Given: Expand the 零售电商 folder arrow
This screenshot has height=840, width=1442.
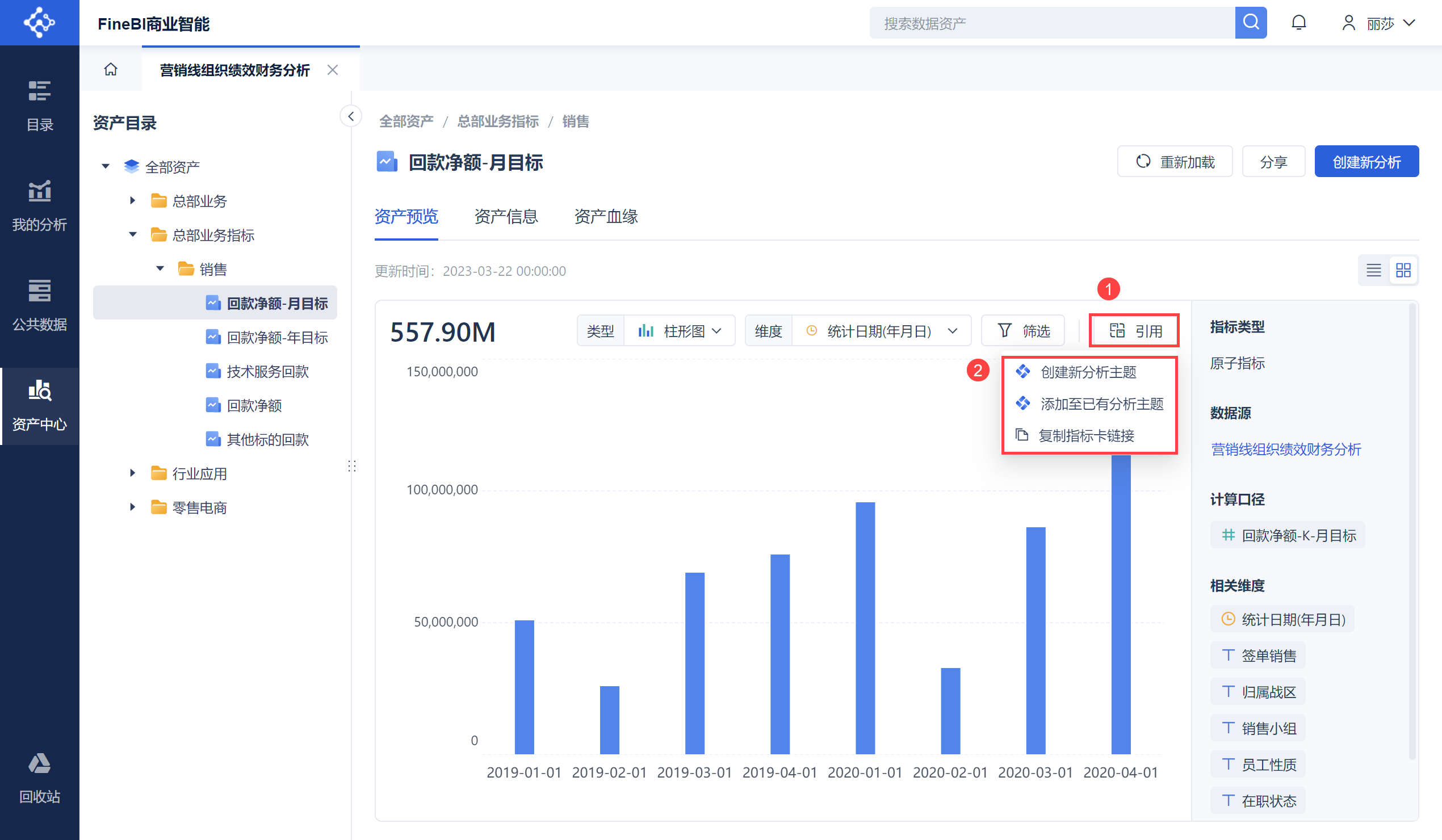Looking at the screenshot, I should [x=132, y=507].
